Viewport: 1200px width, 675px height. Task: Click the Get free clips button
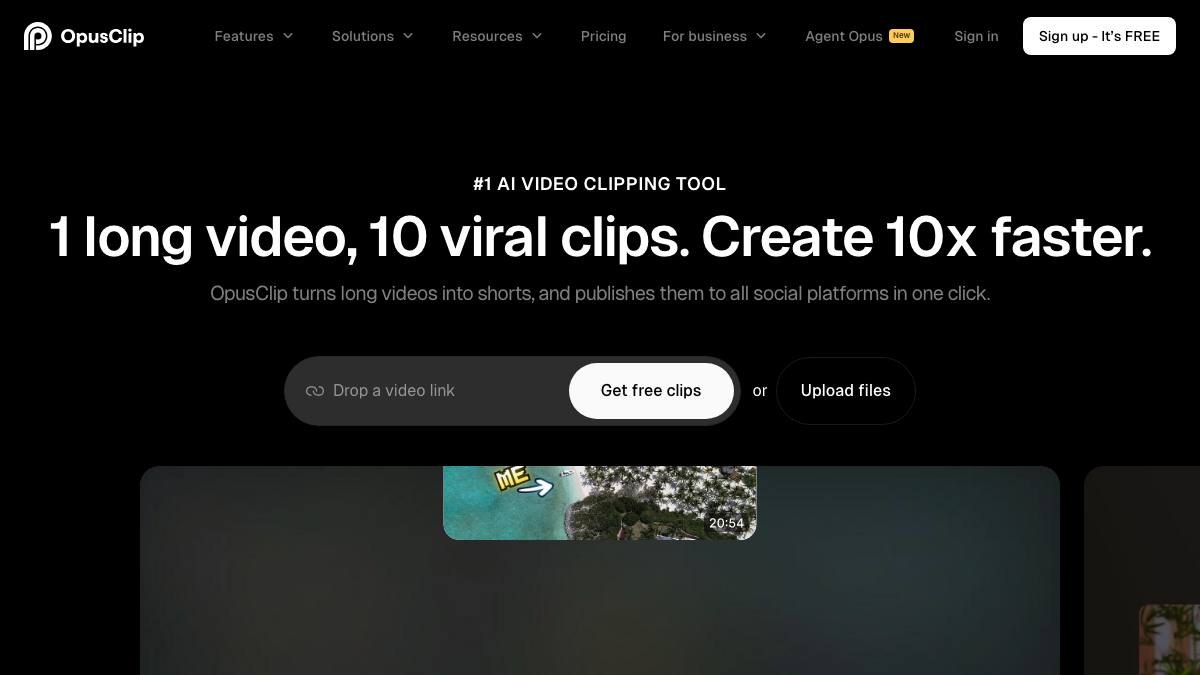[651, 391]
